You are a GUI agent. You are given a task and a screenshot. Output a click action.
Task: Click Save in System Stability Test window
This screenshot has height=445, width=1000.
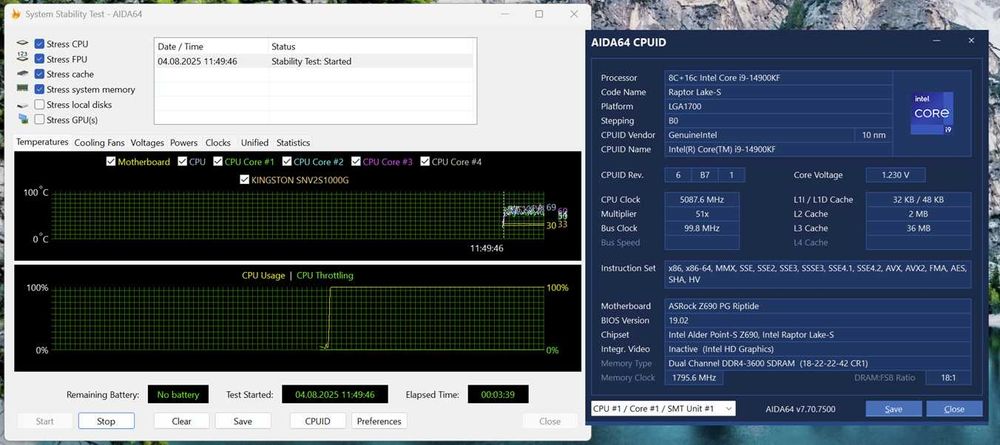[x=243, y=421]
